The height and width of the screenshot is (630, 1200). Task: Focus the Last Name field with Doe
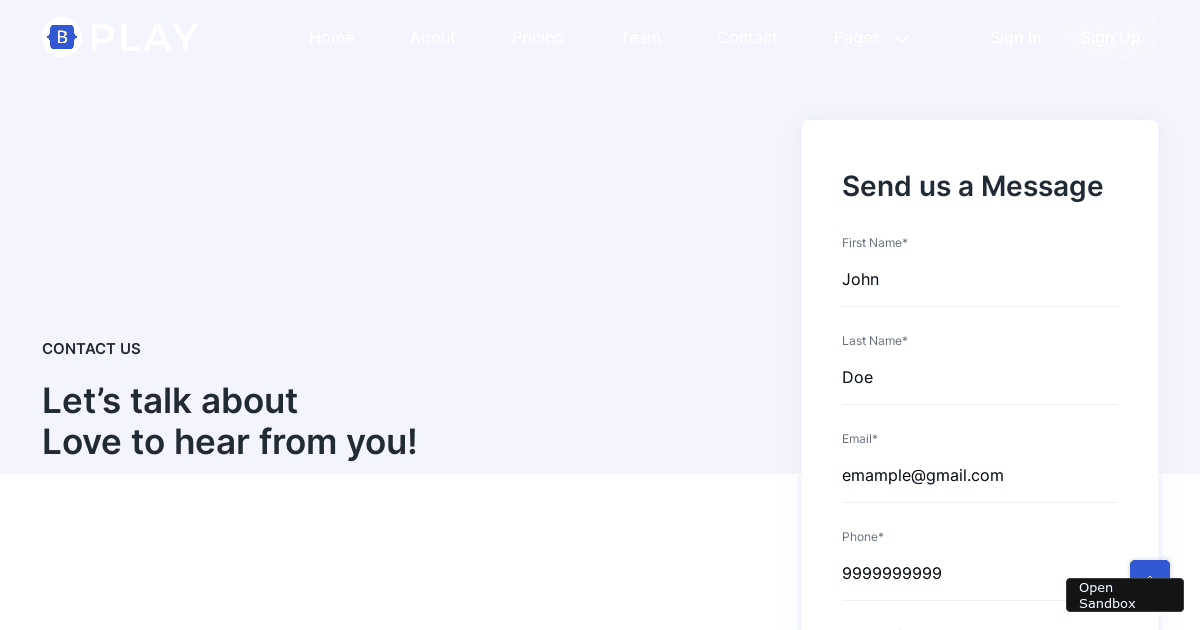[x=980, y=378]
